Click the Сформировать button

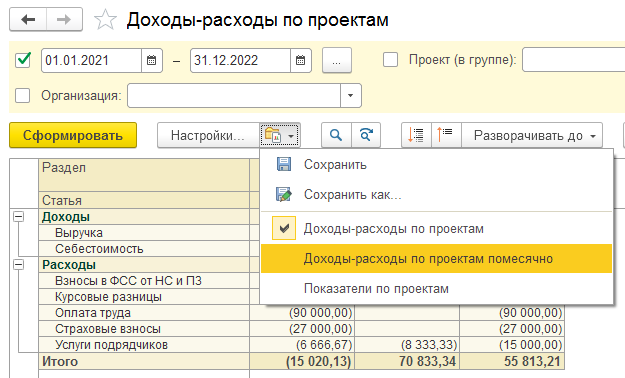click(73, 135)
